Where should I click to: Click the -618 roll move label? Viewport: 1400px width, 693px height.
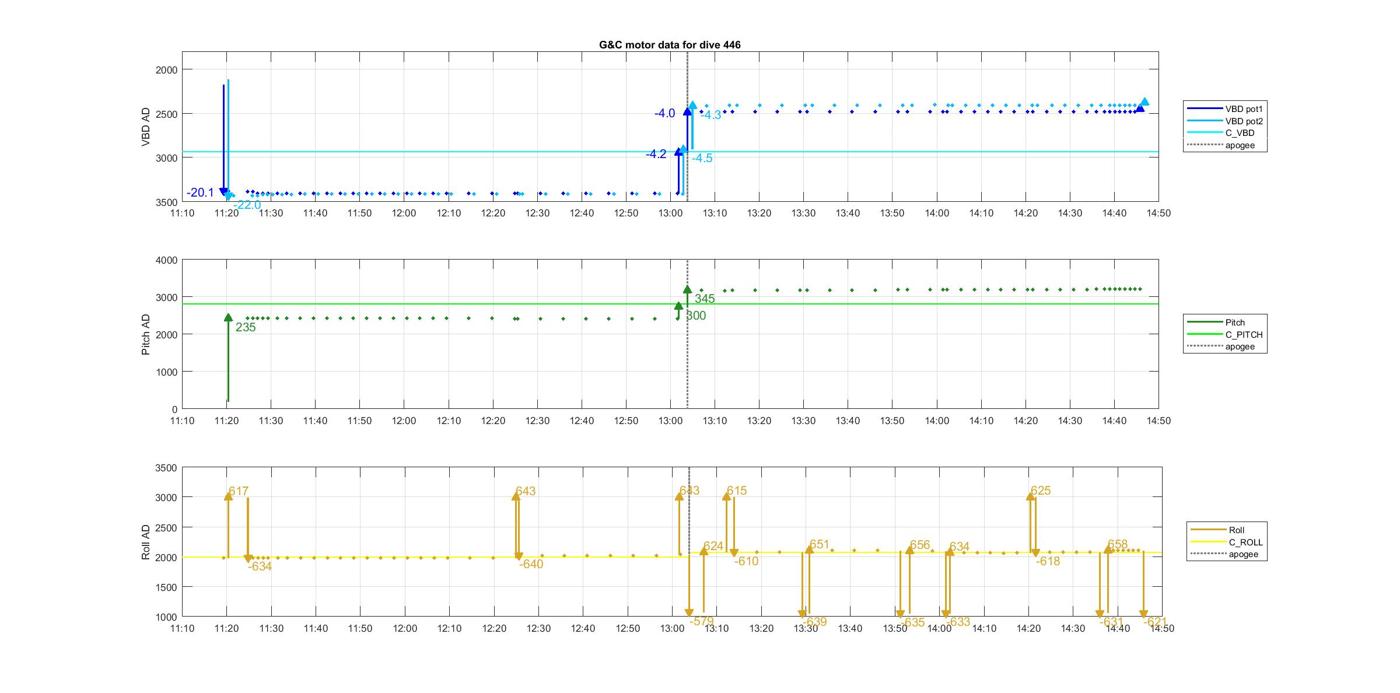coord(1048,562)
